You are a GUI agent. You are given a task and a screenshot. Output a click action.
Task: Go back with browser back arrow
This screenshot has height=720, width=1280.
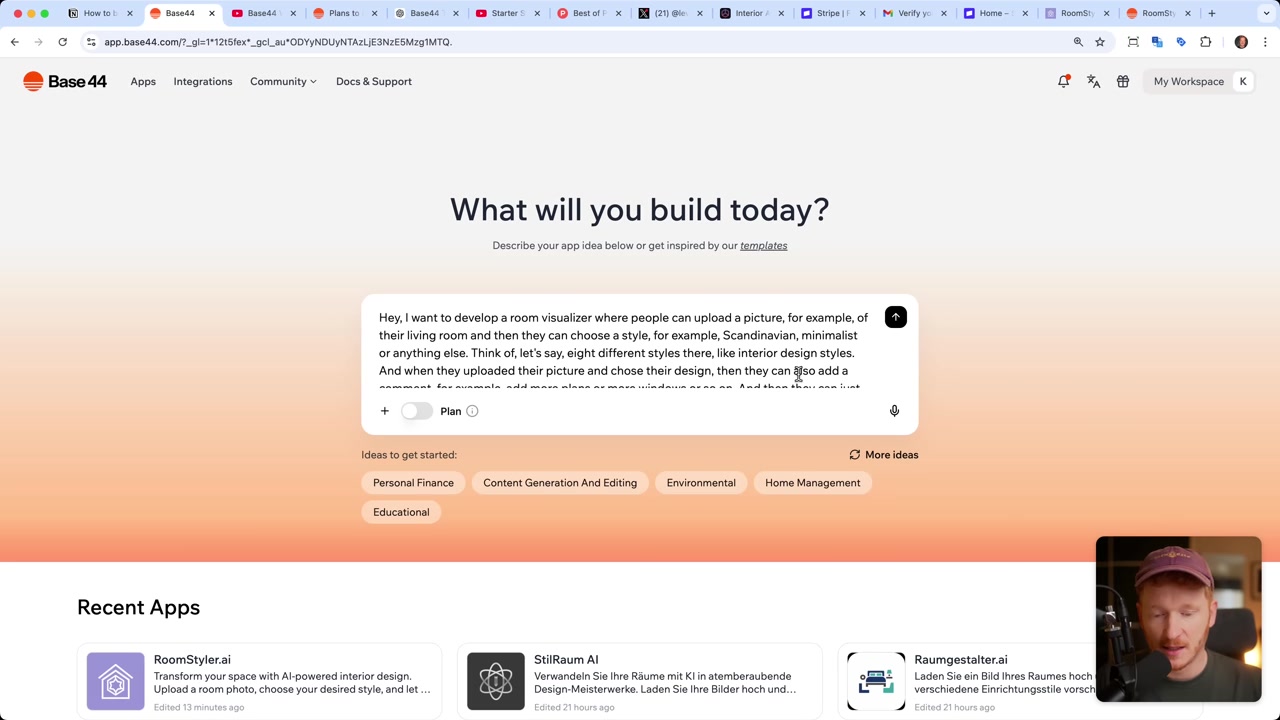[x=15, y=42]
